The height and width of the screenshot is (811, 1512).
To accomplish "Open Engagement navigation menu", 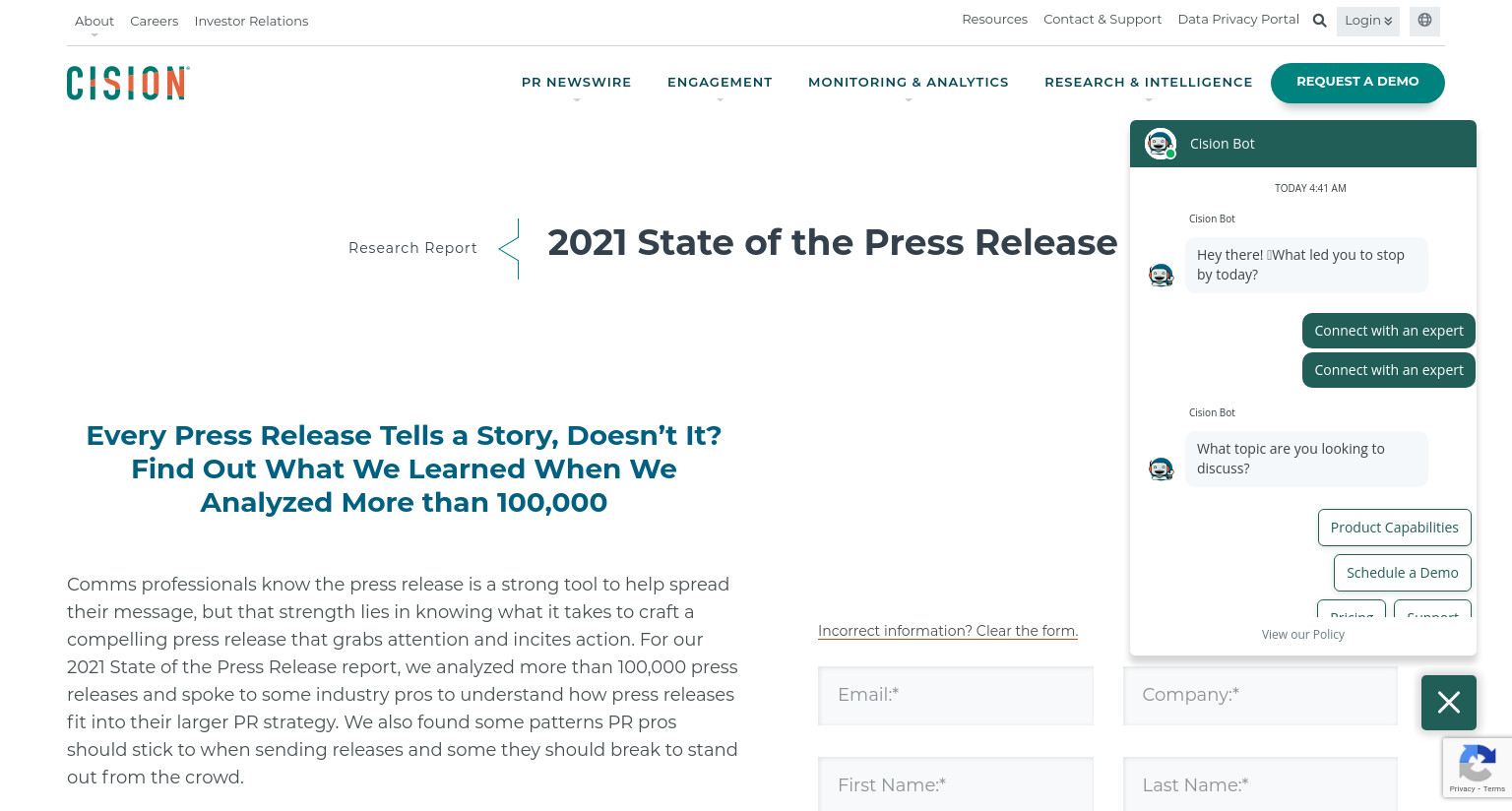I will point(720,83).
